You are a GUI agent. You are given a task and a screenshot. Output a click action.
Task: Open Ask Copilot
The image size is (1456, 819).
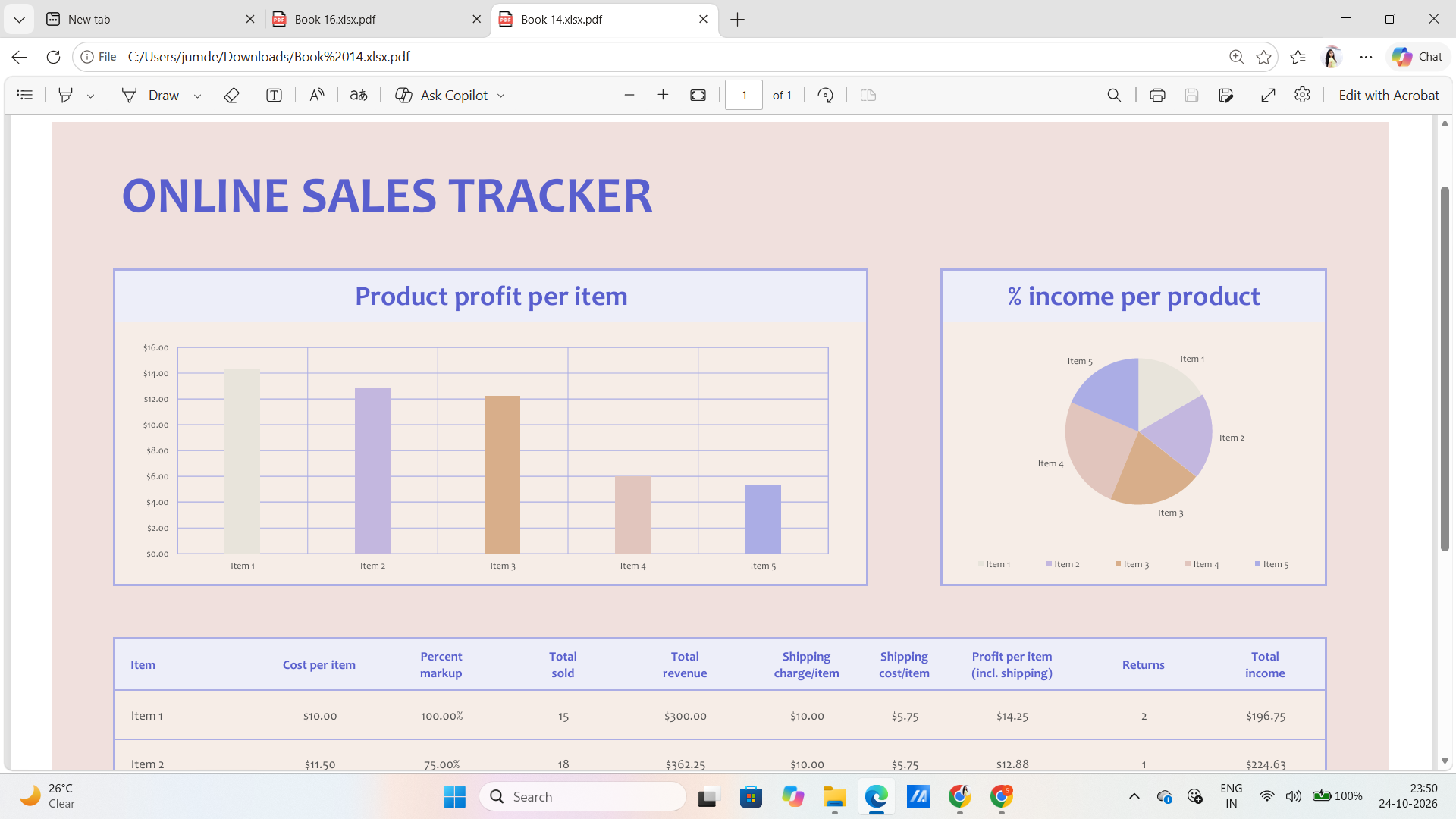[442, 95]
